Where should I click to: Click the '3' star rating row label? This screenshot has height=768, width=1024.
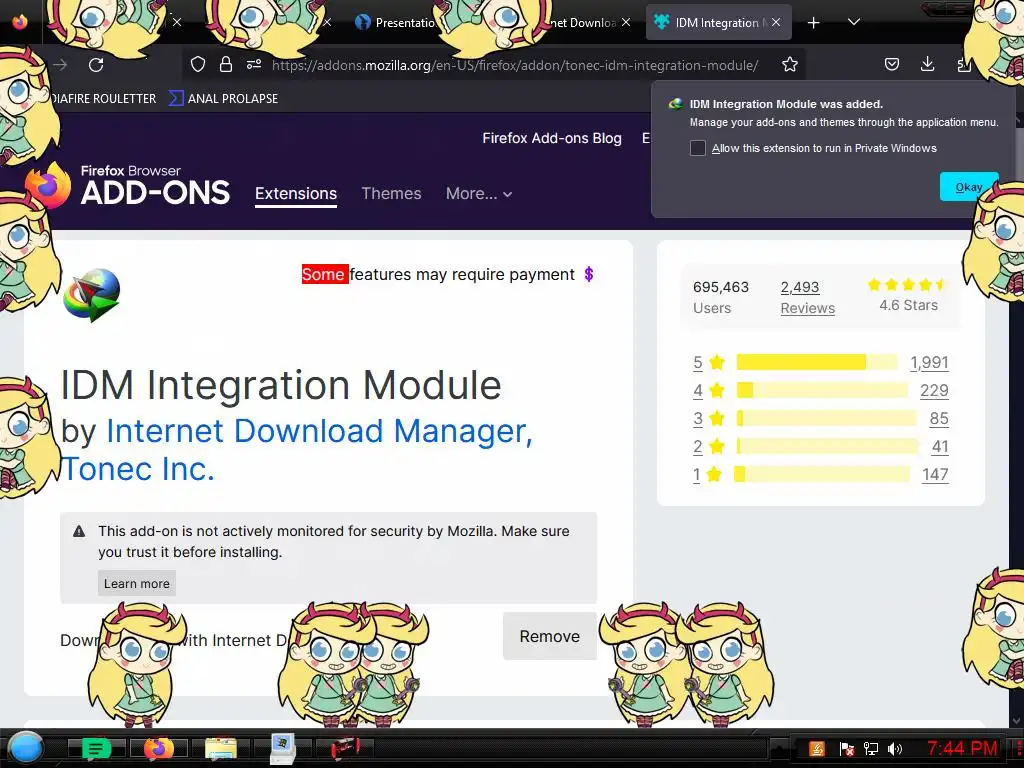coord(698,419)
